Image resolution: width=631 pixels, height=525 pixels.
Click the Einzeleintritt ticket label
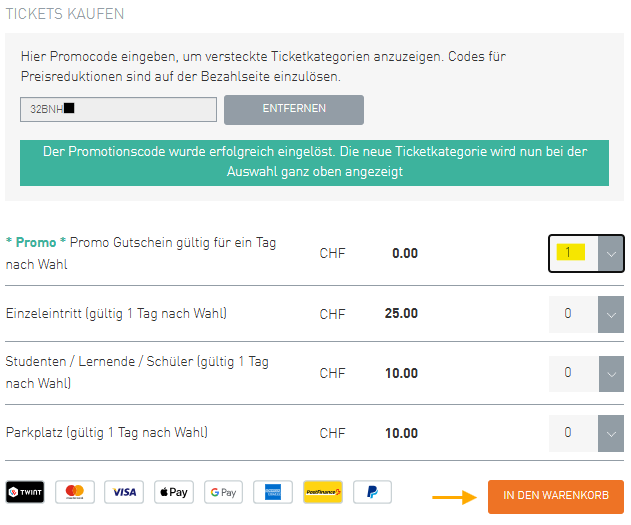point(116,314)
